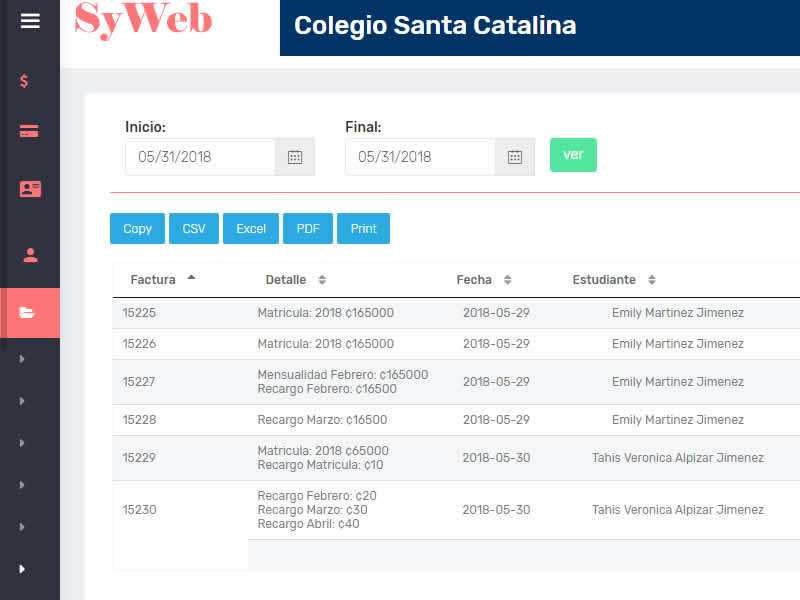The height and width of the screenshot is (600, 800).
Task: Click the SyWeb logo
Action: [143, 19]
